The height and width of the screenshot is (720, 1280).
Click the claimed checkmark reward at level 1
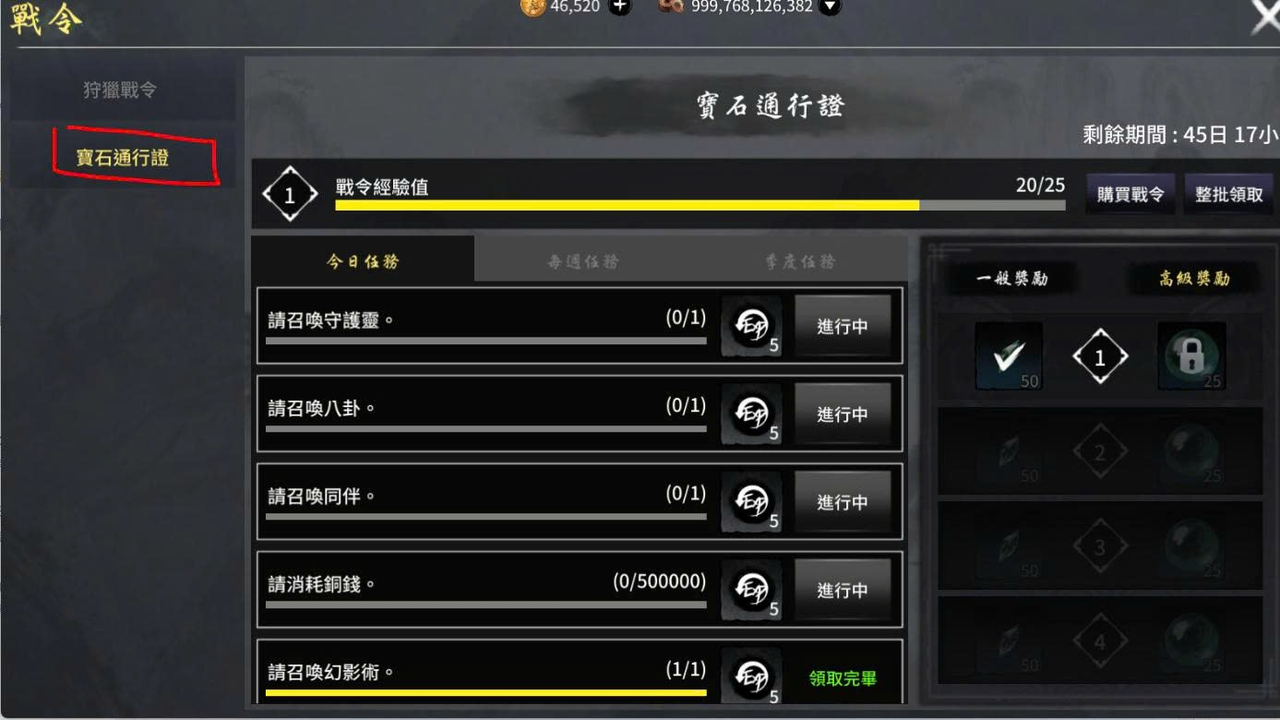[1009, 356]
